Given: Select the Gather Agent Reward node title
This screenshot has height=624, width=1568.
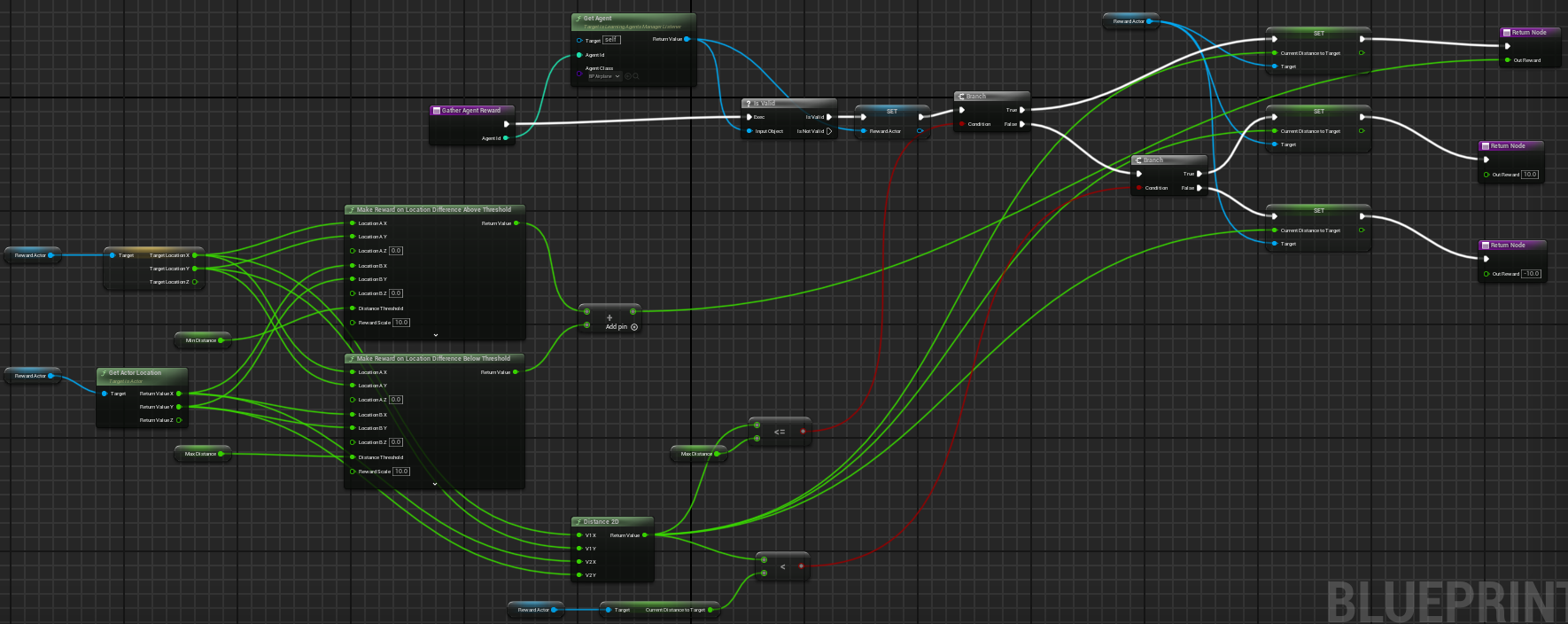Looking at the screenshot, I should (x=470, y=111).
